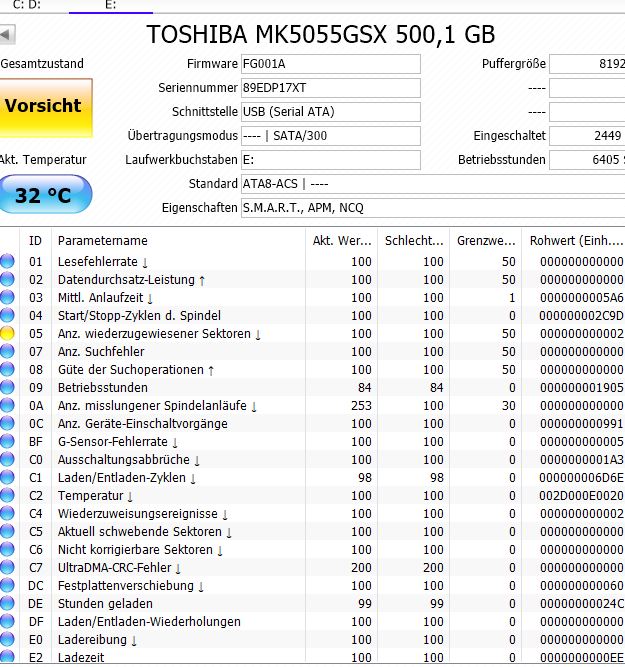Click the Schnittstelle field USB (Serial ATA)

point(331,112)
